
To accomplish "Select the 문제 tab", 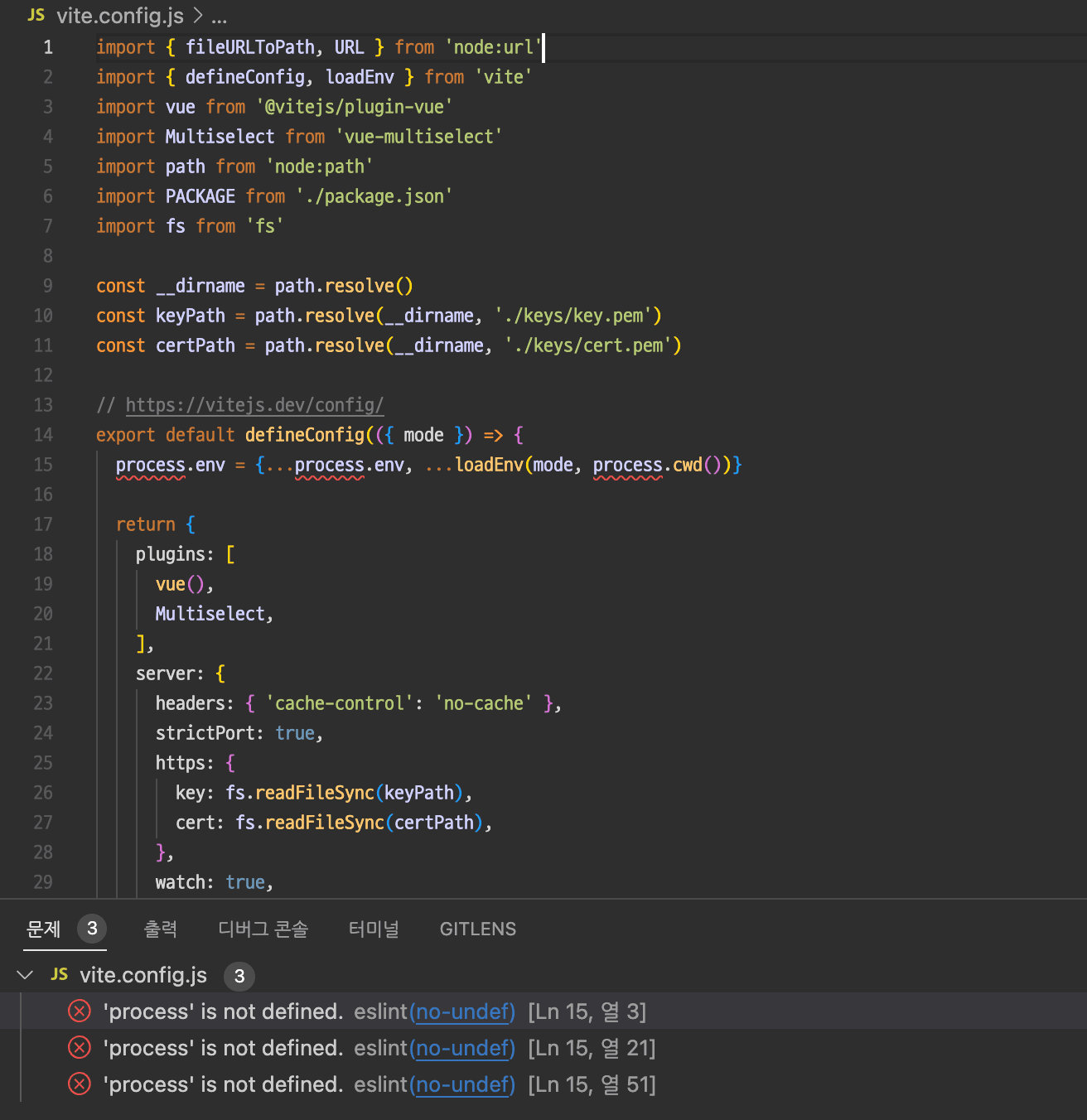I will click(44, 929).
